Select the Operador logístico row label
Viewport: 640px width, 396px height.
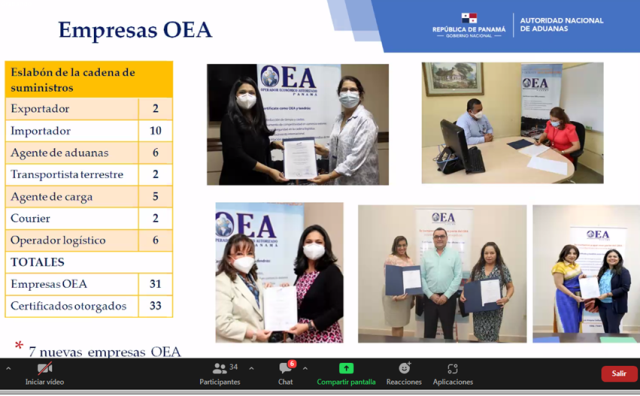point(58,240)
